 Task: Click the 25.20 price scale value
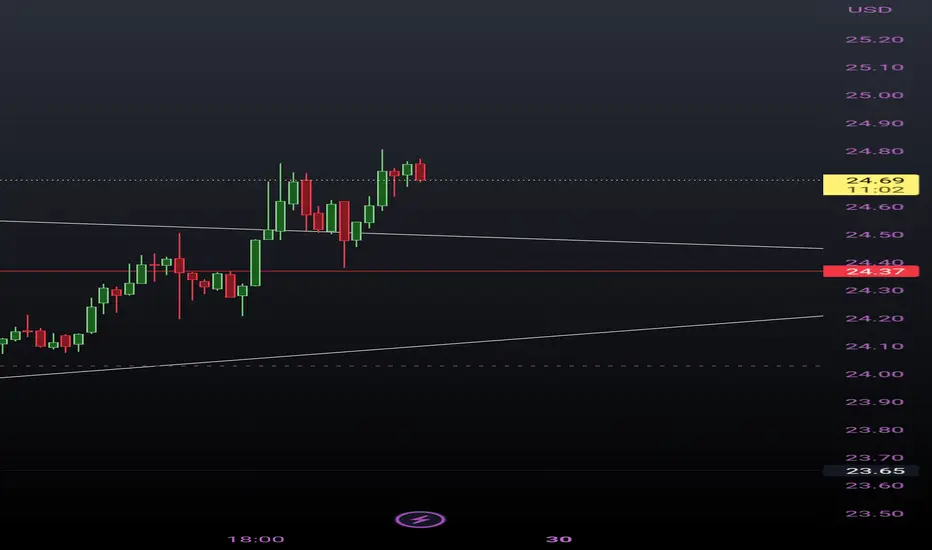click(874, 40)
